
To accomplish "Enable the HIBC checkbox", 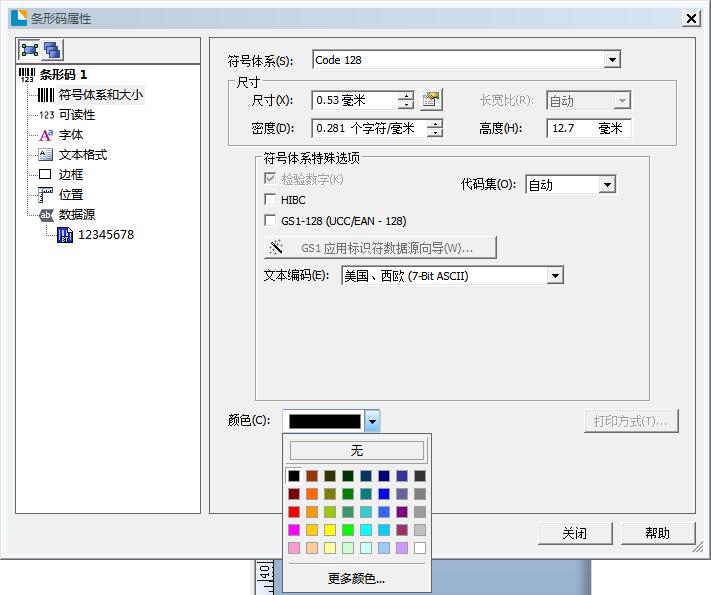I will click(270, 199).
